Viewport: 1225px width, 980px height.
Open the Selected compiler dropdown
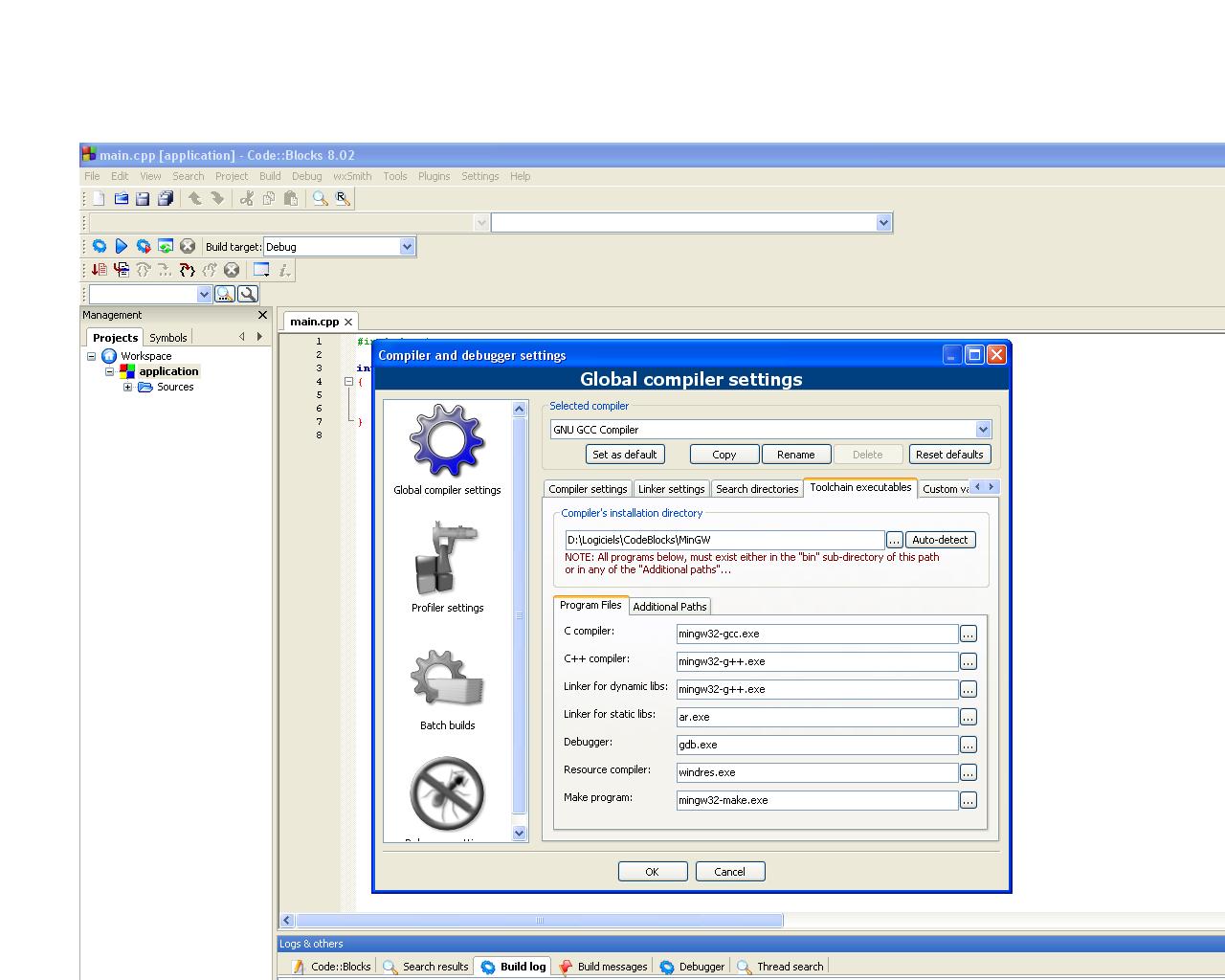pyautogui.click(x=983, y=430)
